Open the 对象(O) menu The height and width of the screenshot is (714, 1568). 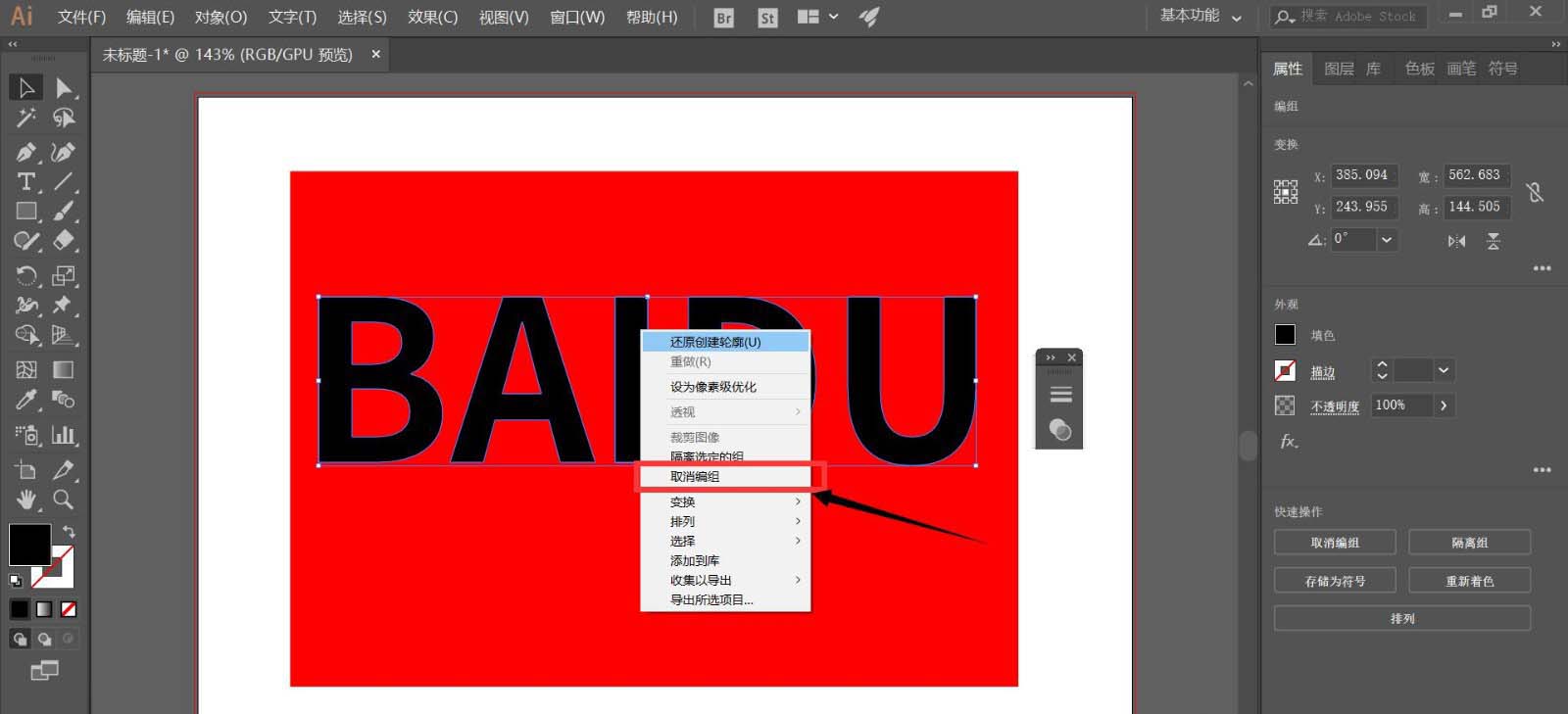pos(220,17)
